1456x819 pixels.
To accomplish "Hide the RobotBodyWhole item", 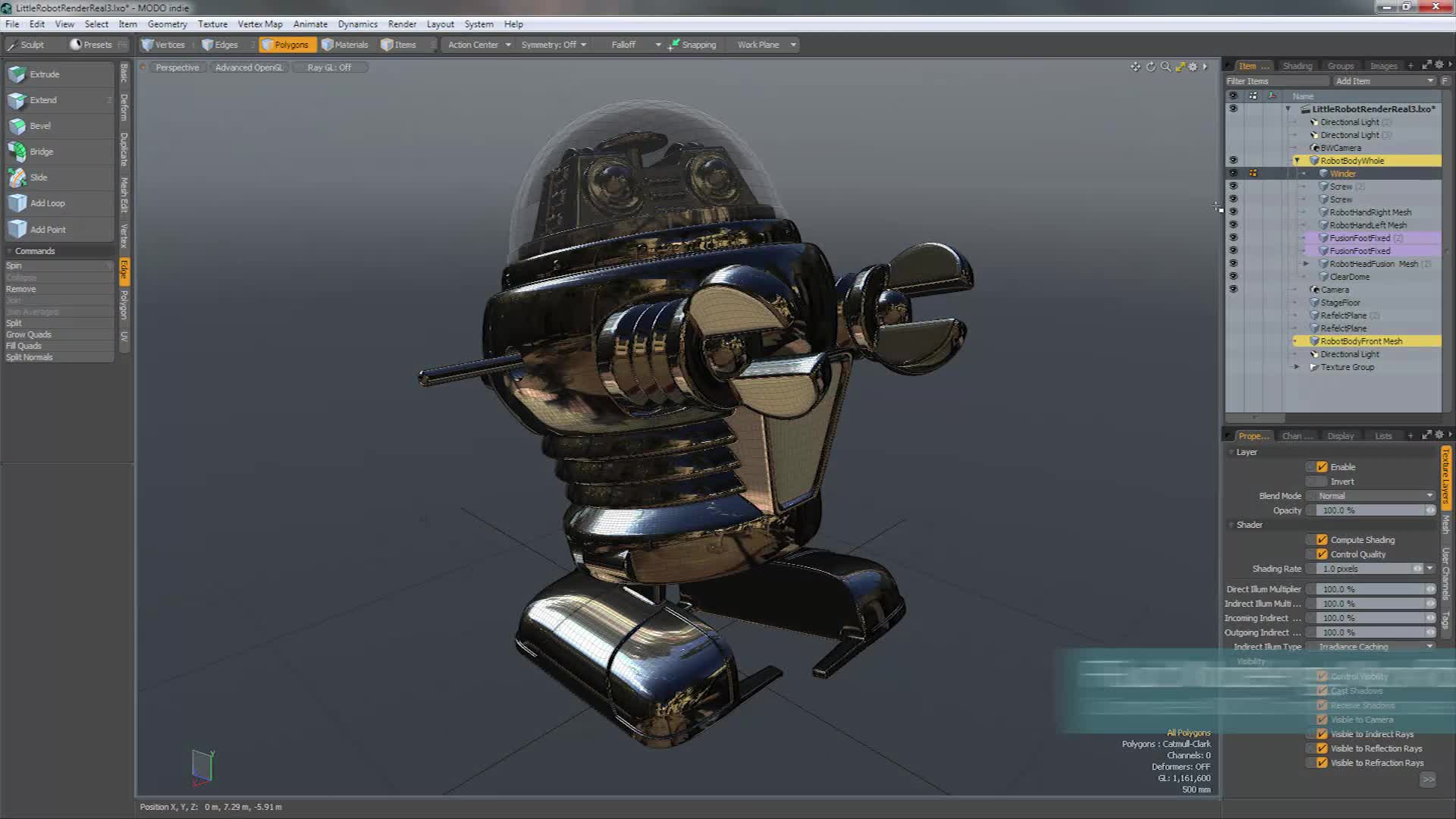I will [1233, 161].
